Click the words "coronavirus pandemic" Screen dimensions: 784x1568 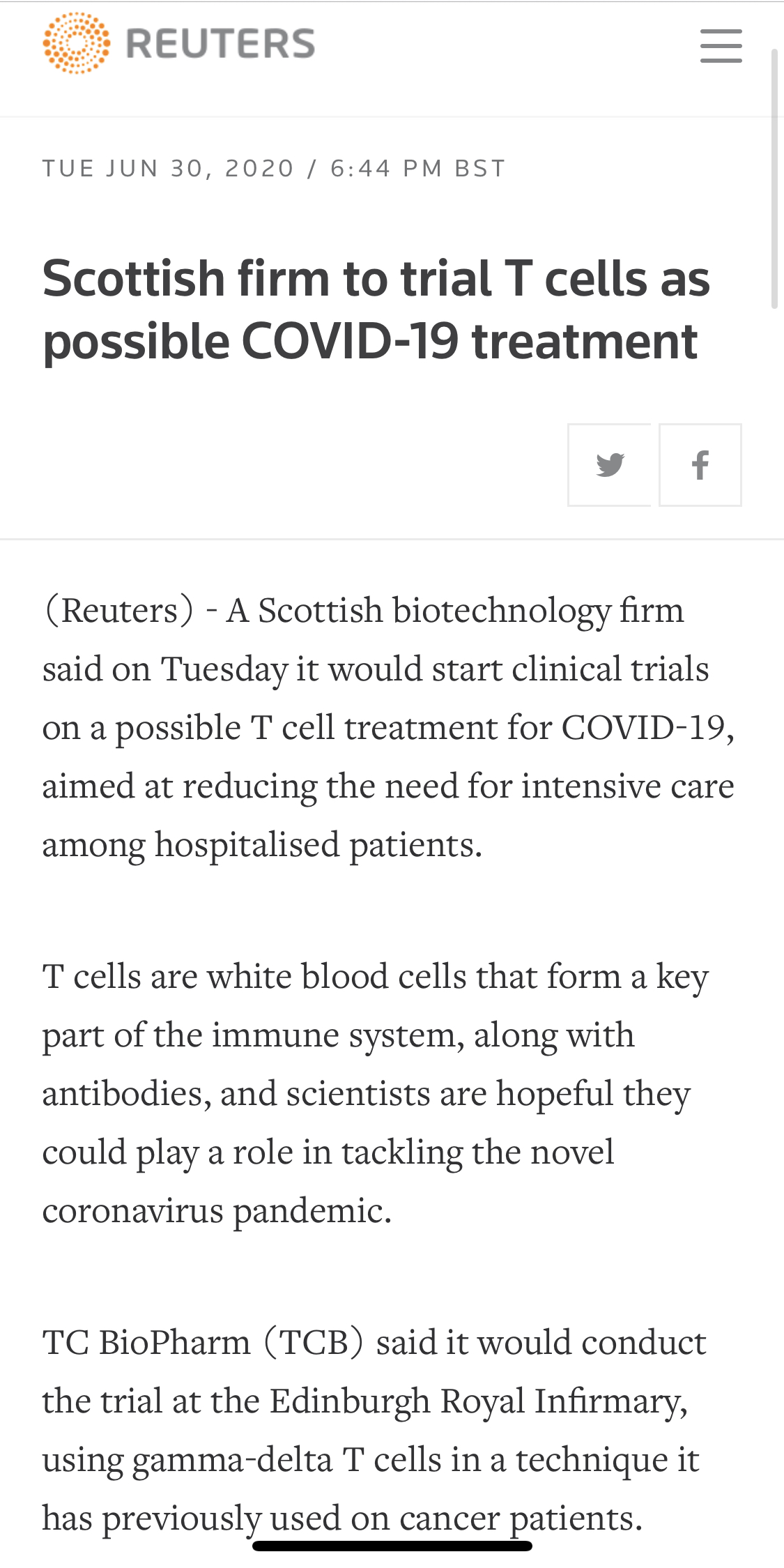[217, 1210]
